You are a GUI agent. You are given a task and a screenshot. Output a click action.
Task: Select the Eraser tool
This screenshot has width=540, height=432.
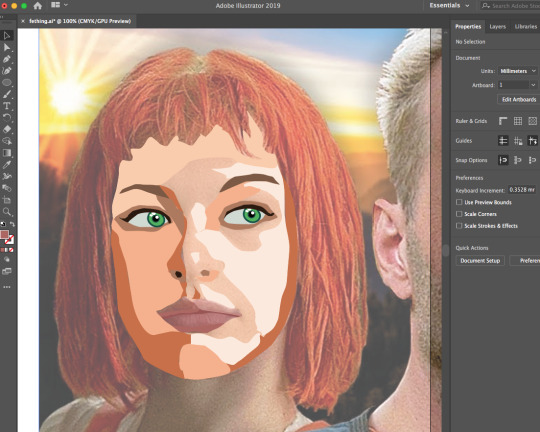(x=7, y=129)
